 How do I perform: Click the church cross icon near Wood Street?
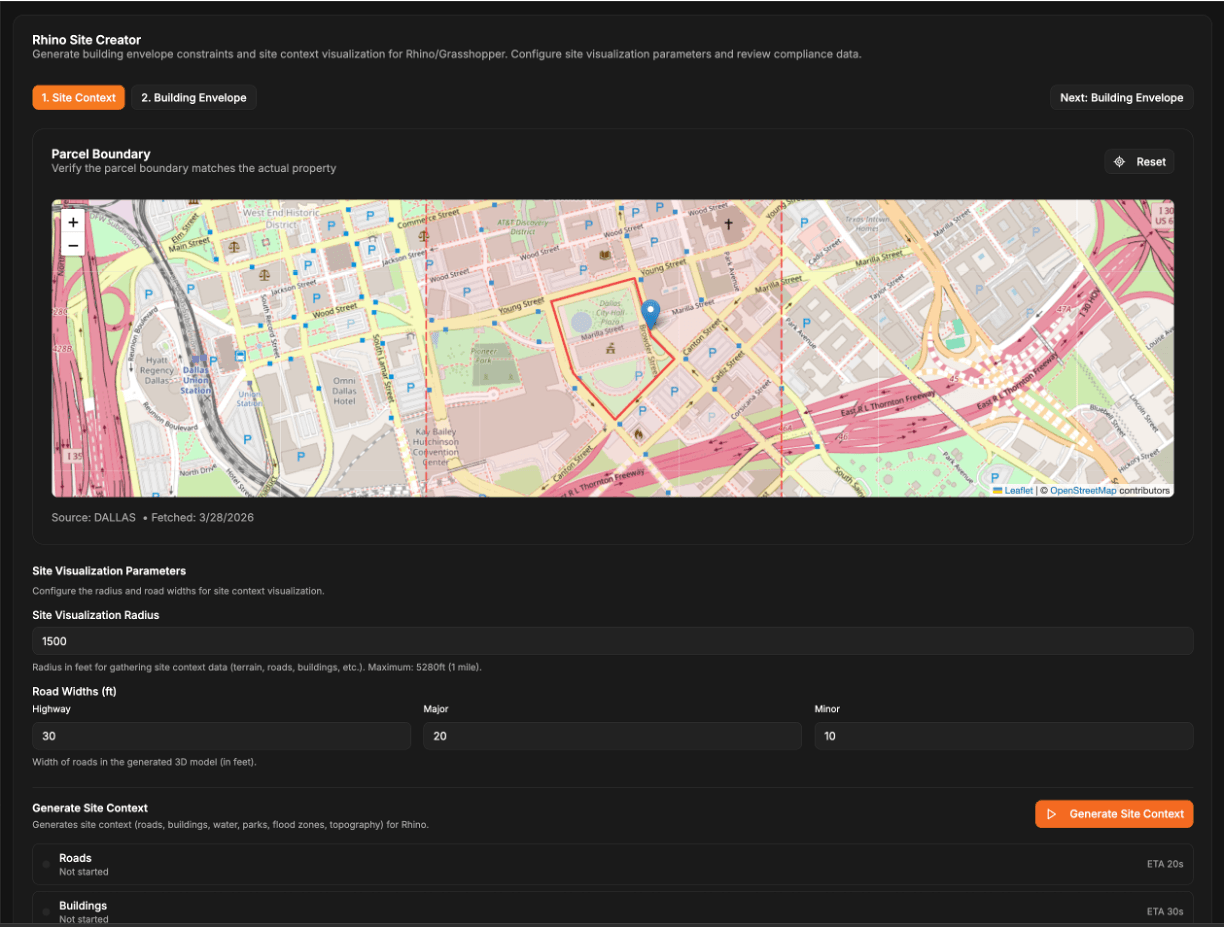pyautogui.click(x=728, y=223)
